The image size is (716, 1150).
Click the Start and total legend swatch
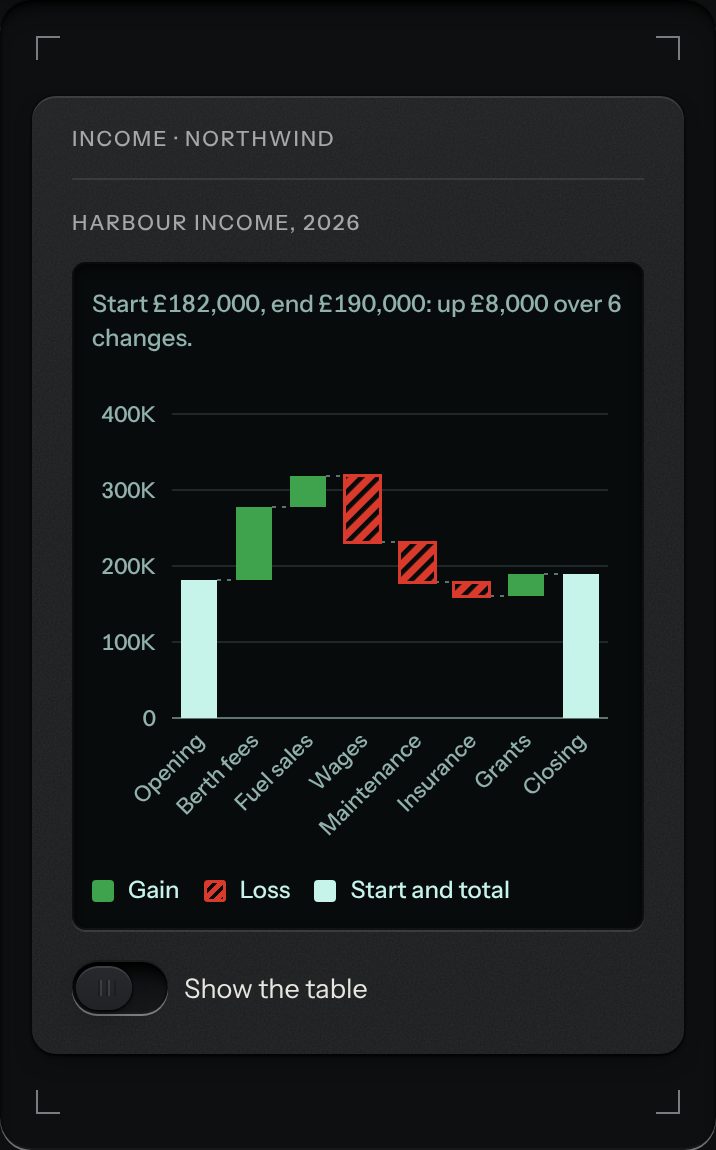pos(325,890)
